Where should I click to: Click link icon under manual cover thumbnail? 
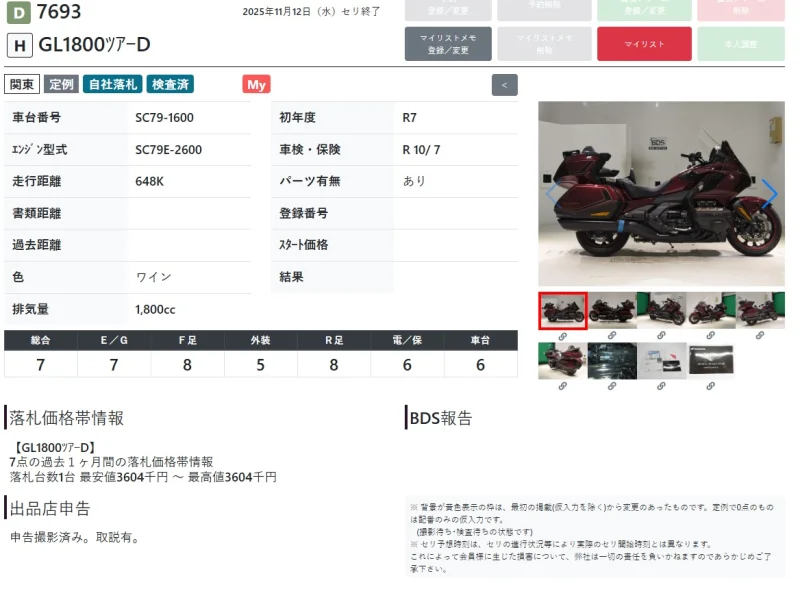(x=711, y=386)
